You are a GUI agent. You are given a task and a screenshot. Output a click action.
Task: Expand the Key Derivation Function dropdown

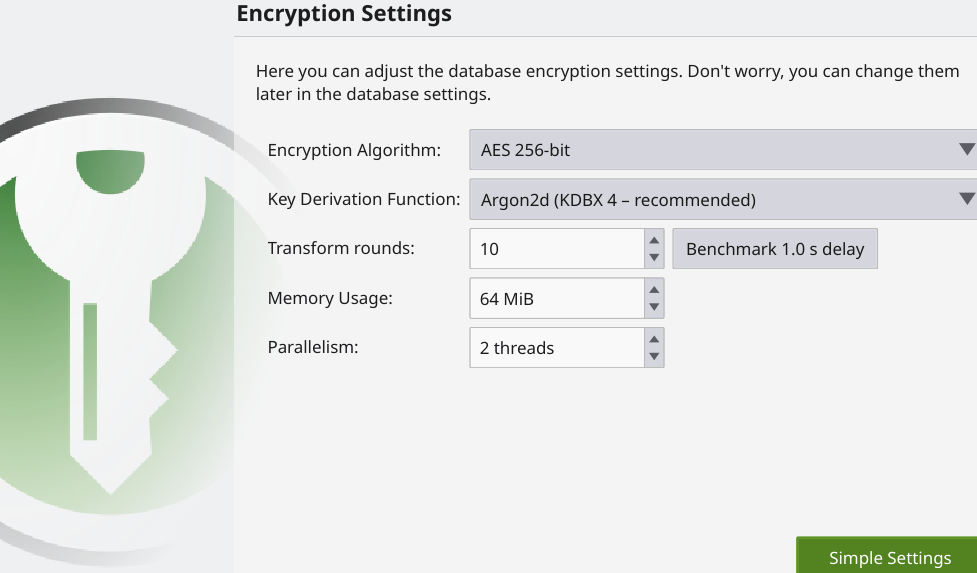pos(722,199)
